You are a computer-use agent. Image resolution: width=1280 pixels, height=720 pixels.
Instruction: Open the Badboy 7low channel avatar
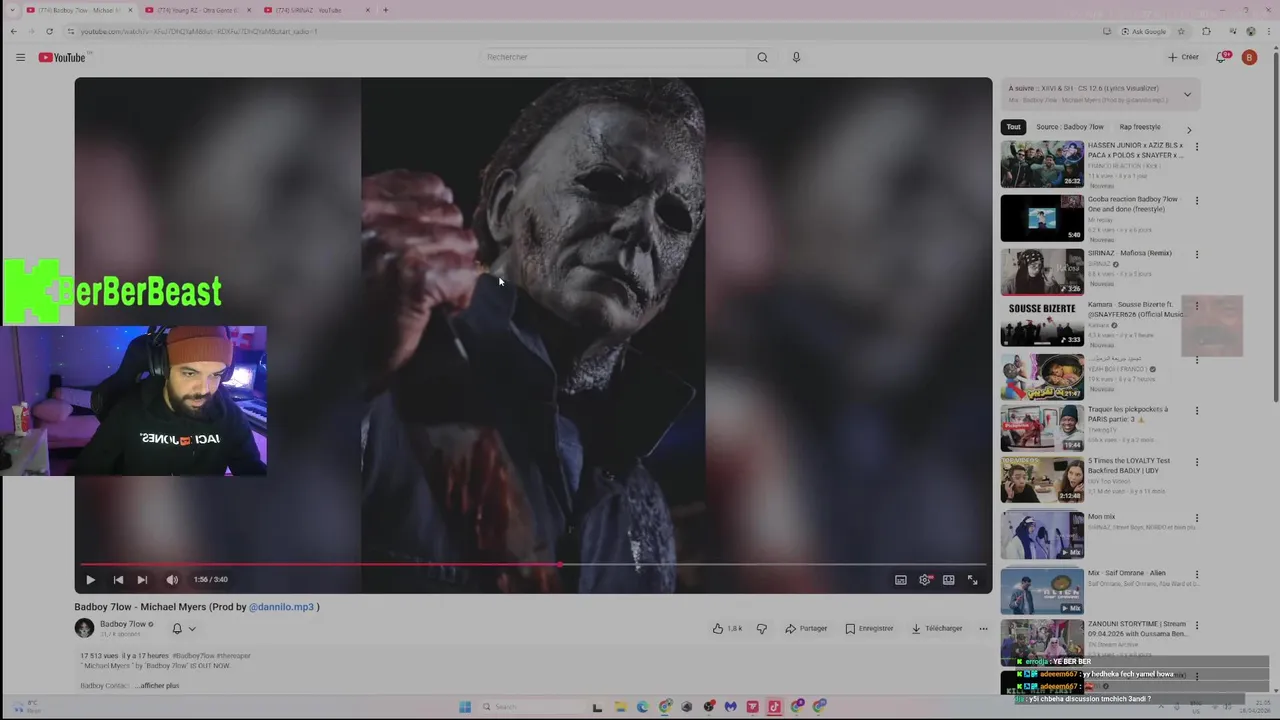point(84,628)
